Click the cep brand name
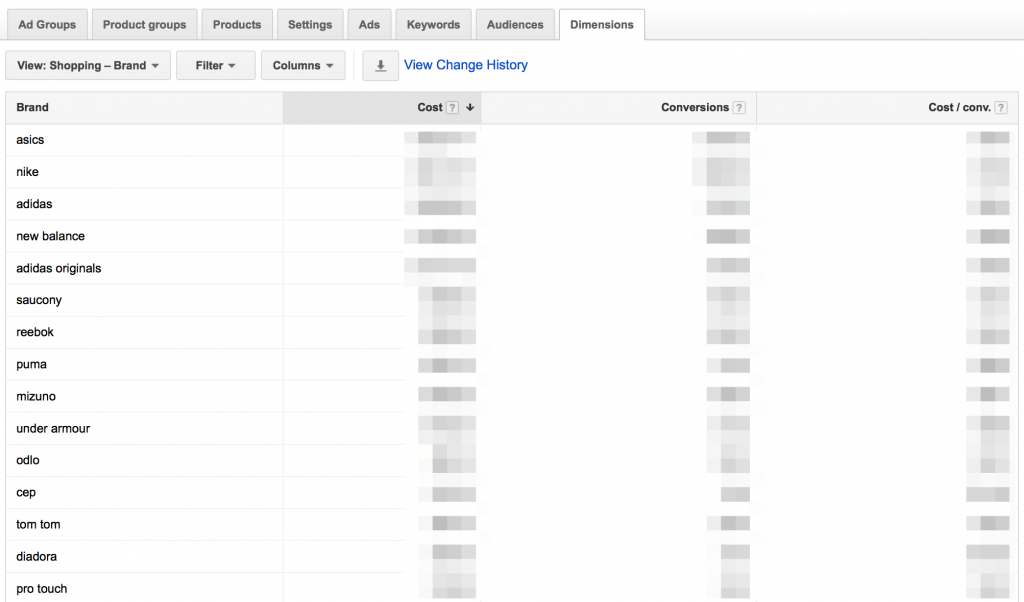 (x=26, y=493)
